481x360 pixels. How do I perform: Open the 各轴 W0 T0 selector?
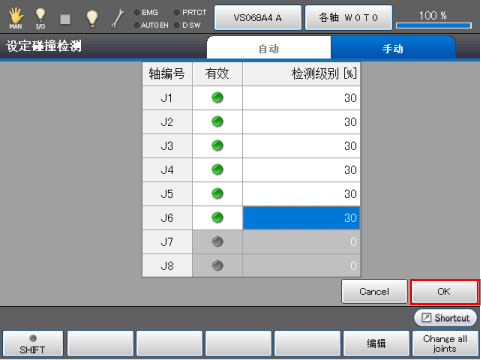click(348, 17)
